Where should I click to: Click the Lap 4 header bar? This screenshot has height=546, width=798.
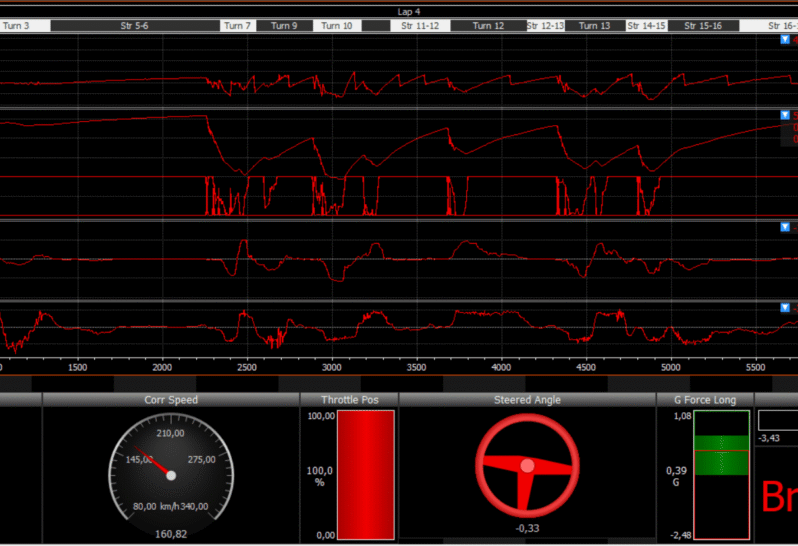409,11
